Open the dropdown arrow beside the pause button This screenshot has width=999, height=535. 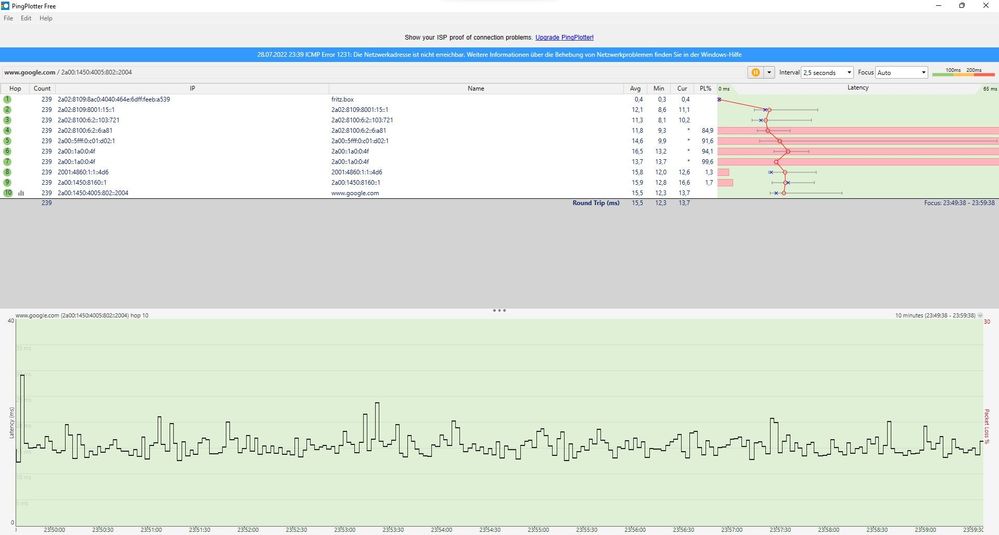[x=769, y=73]
